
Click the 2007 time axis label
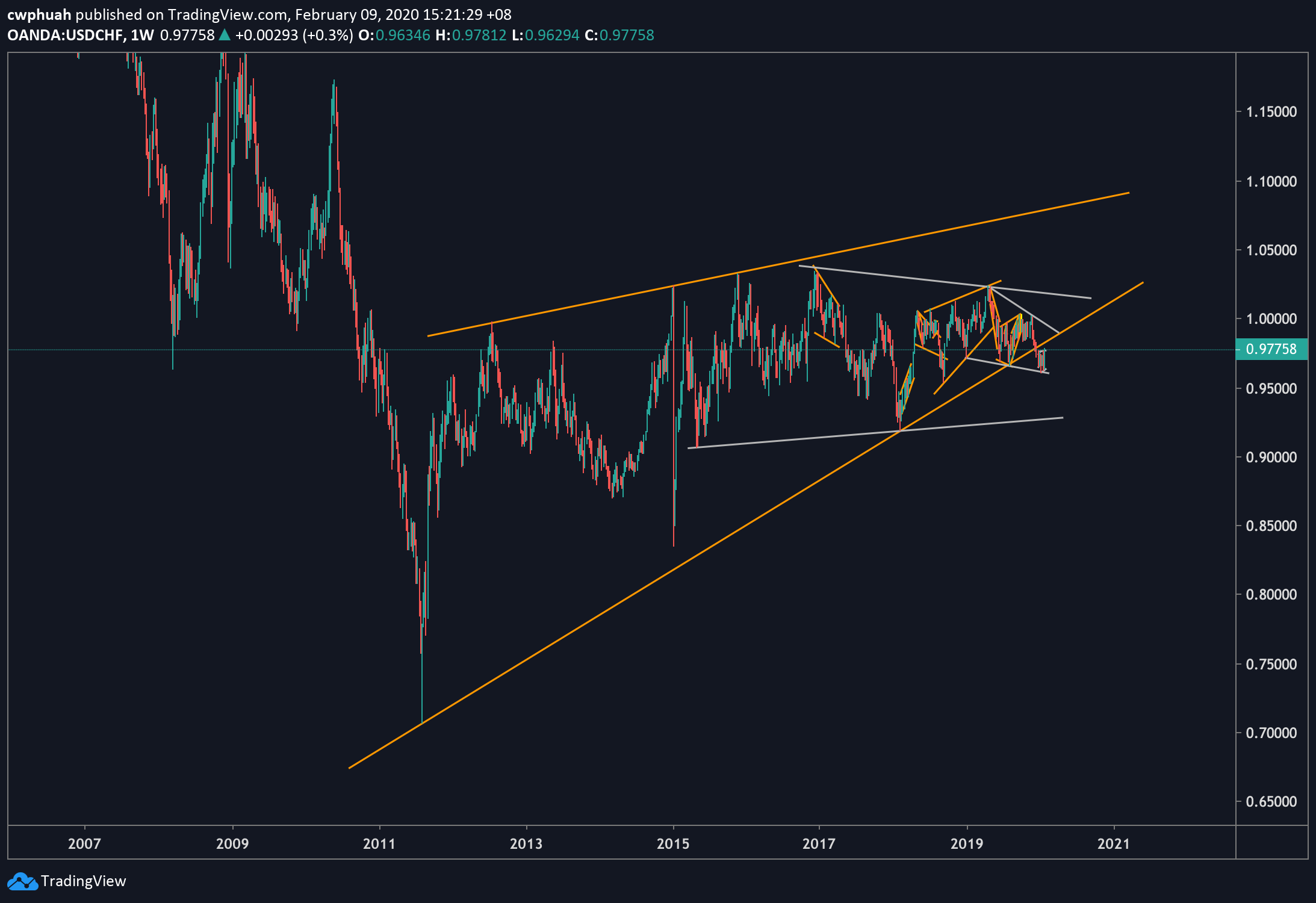[x=84, y=843]
